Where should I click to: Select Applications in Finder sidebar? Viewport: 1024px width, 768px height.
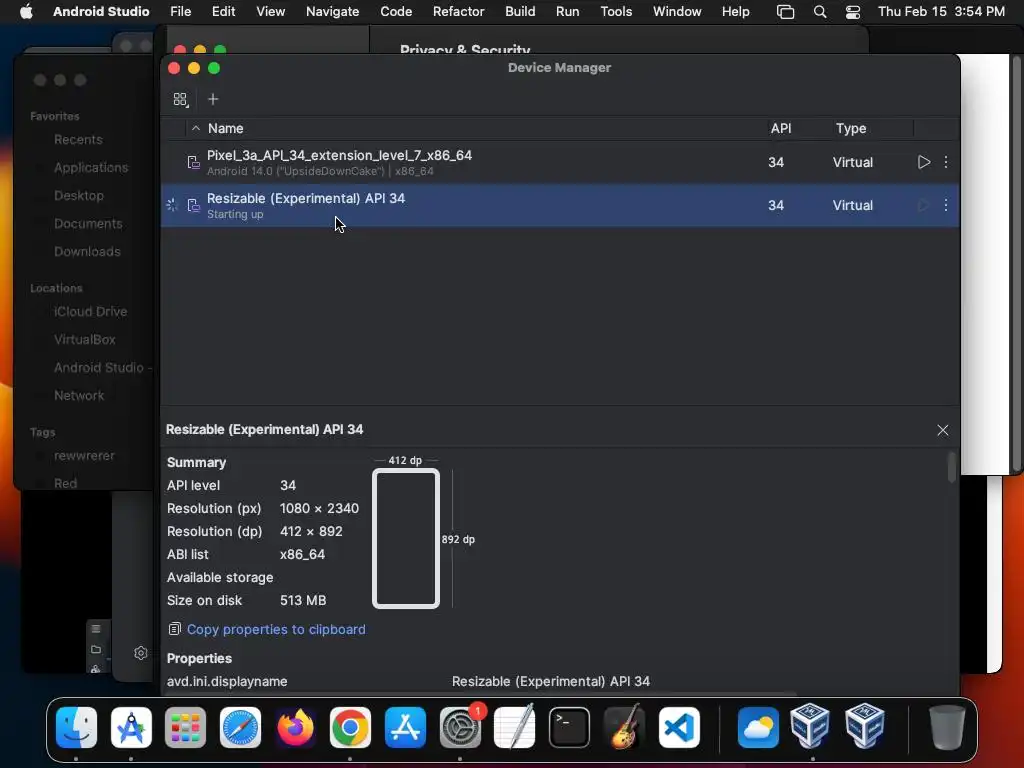91,167
